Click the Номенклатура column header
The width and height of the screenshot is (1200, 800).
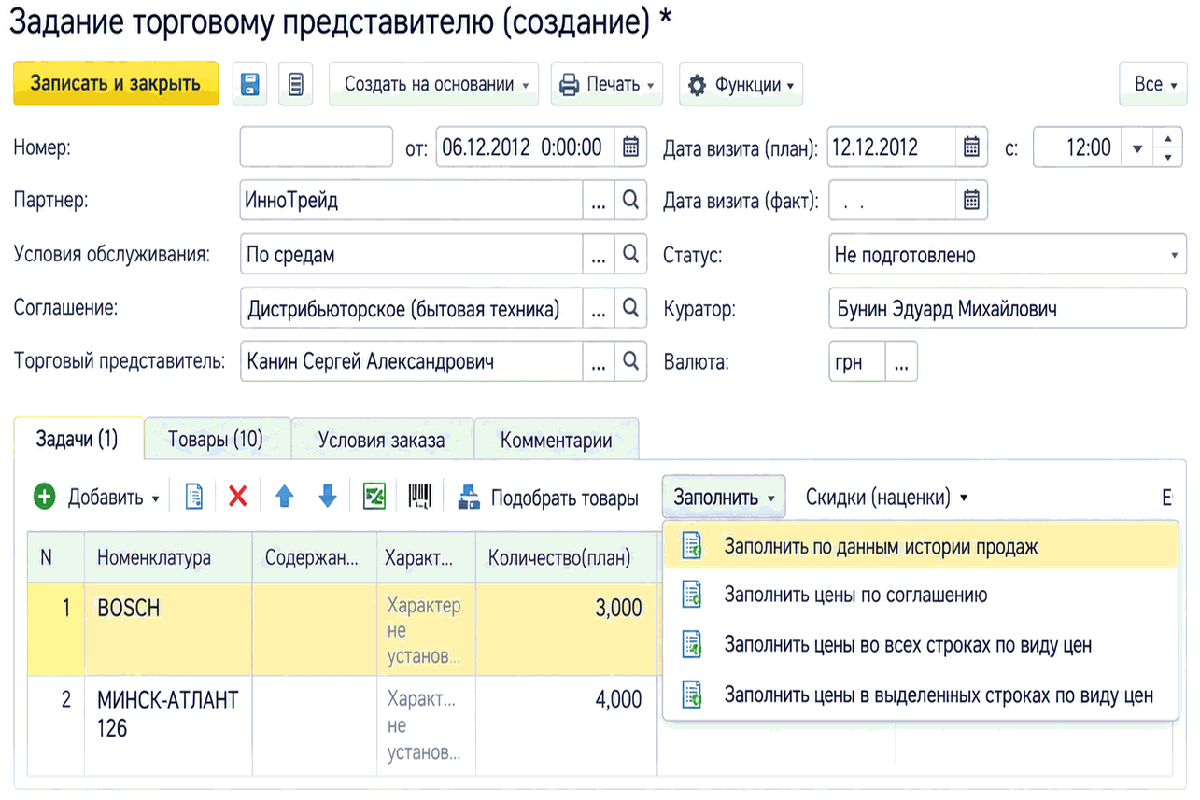[169, 558]
